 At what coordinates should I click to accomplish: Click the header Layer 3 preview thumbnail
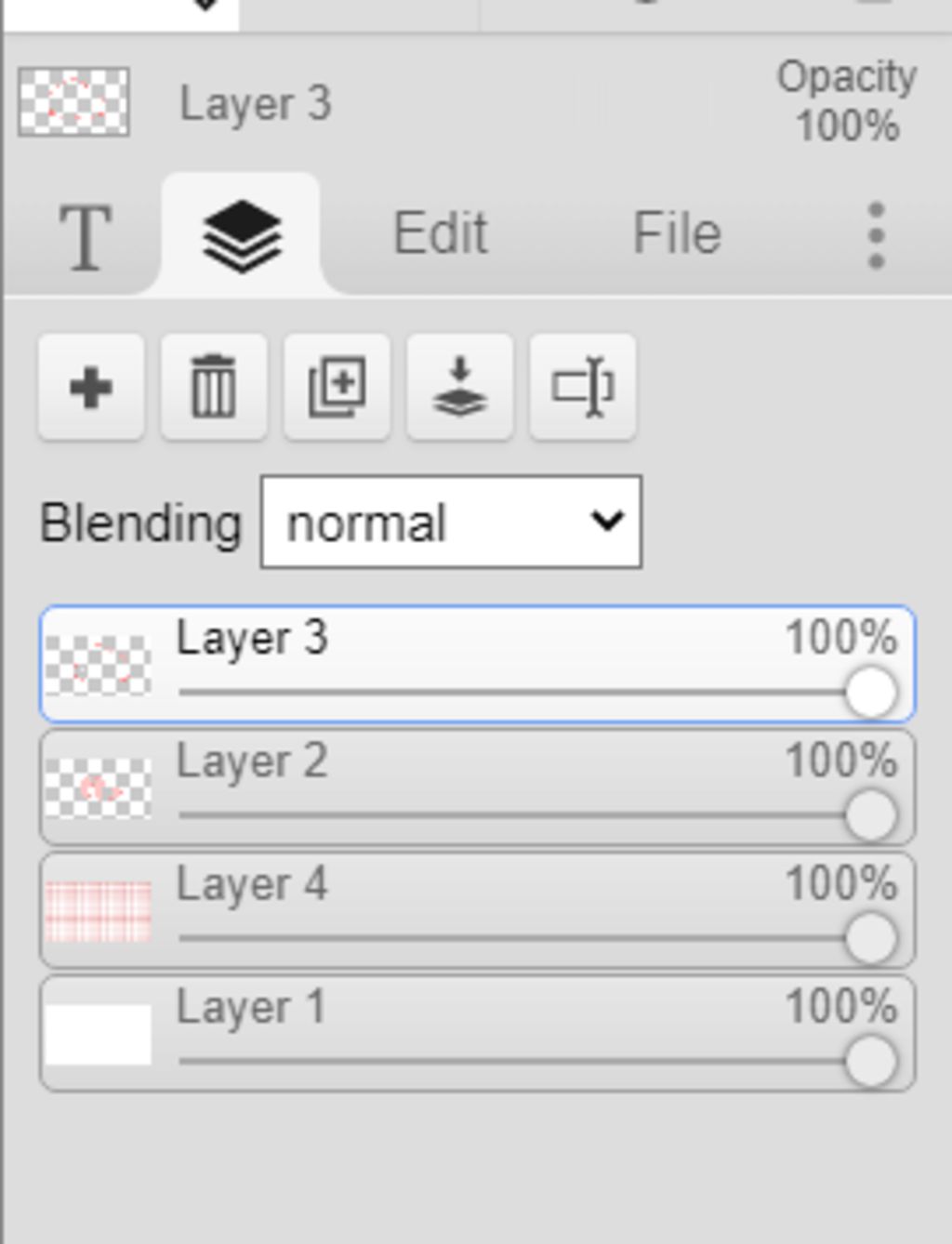click(x=73, y=102)
